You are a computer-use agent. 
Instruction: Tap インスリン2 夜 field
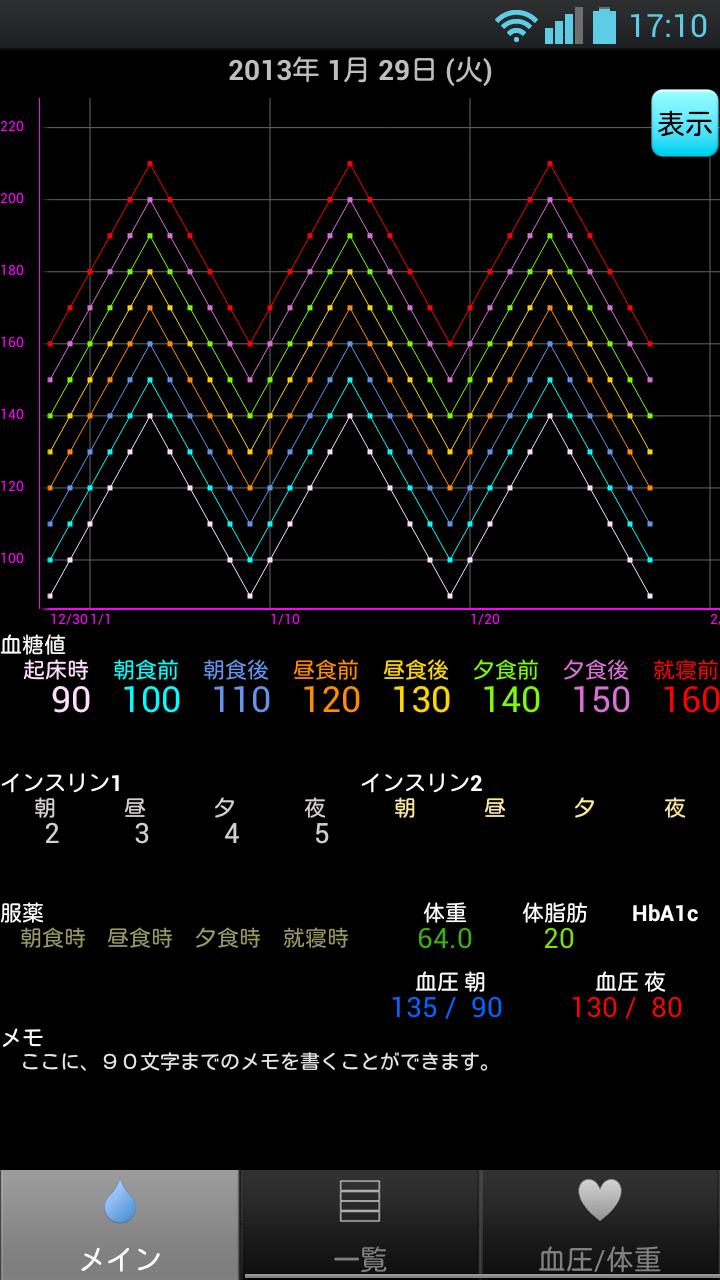tap(675, 808)
